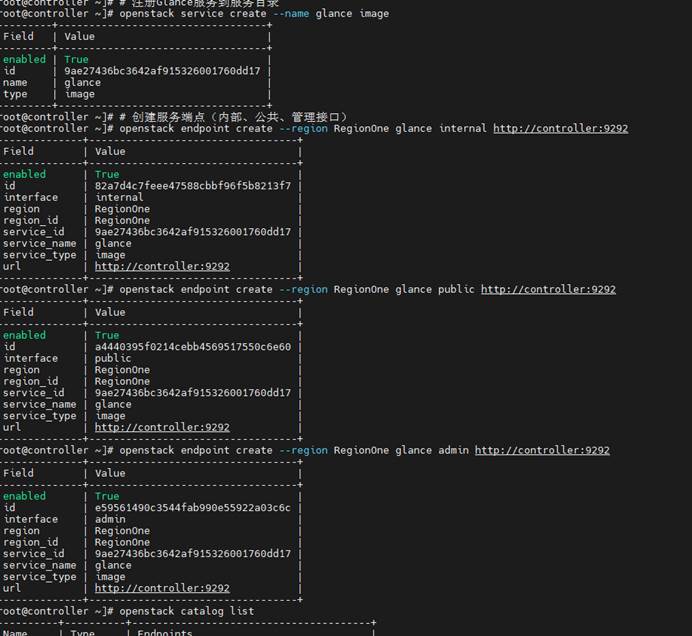
Task: Click the interface value 'public' in the second endpoint table
Action: (113, 358)
